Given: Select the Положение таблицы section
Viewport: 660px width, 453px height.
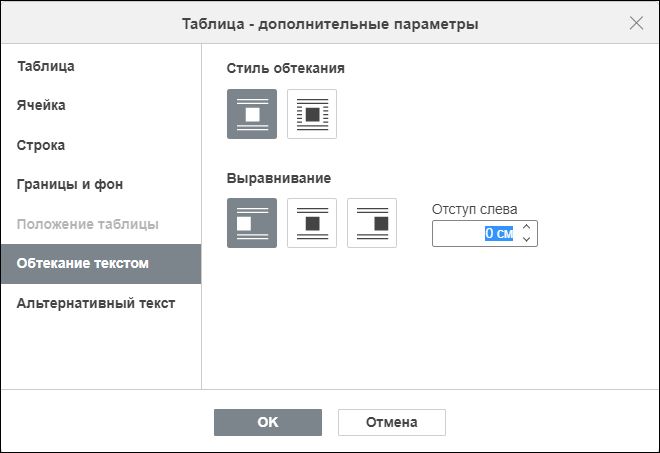Looking at the screenshot, I should point(101,224).
